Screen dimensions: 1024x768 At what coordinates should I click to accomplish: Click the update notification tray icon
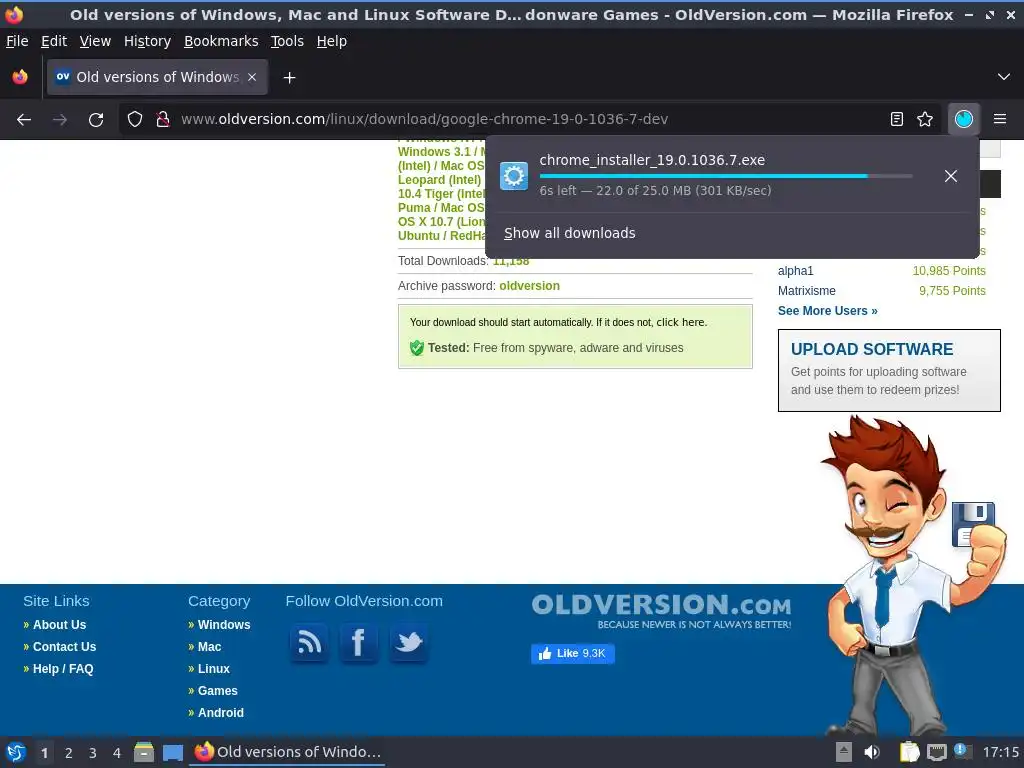pos(962,752)
